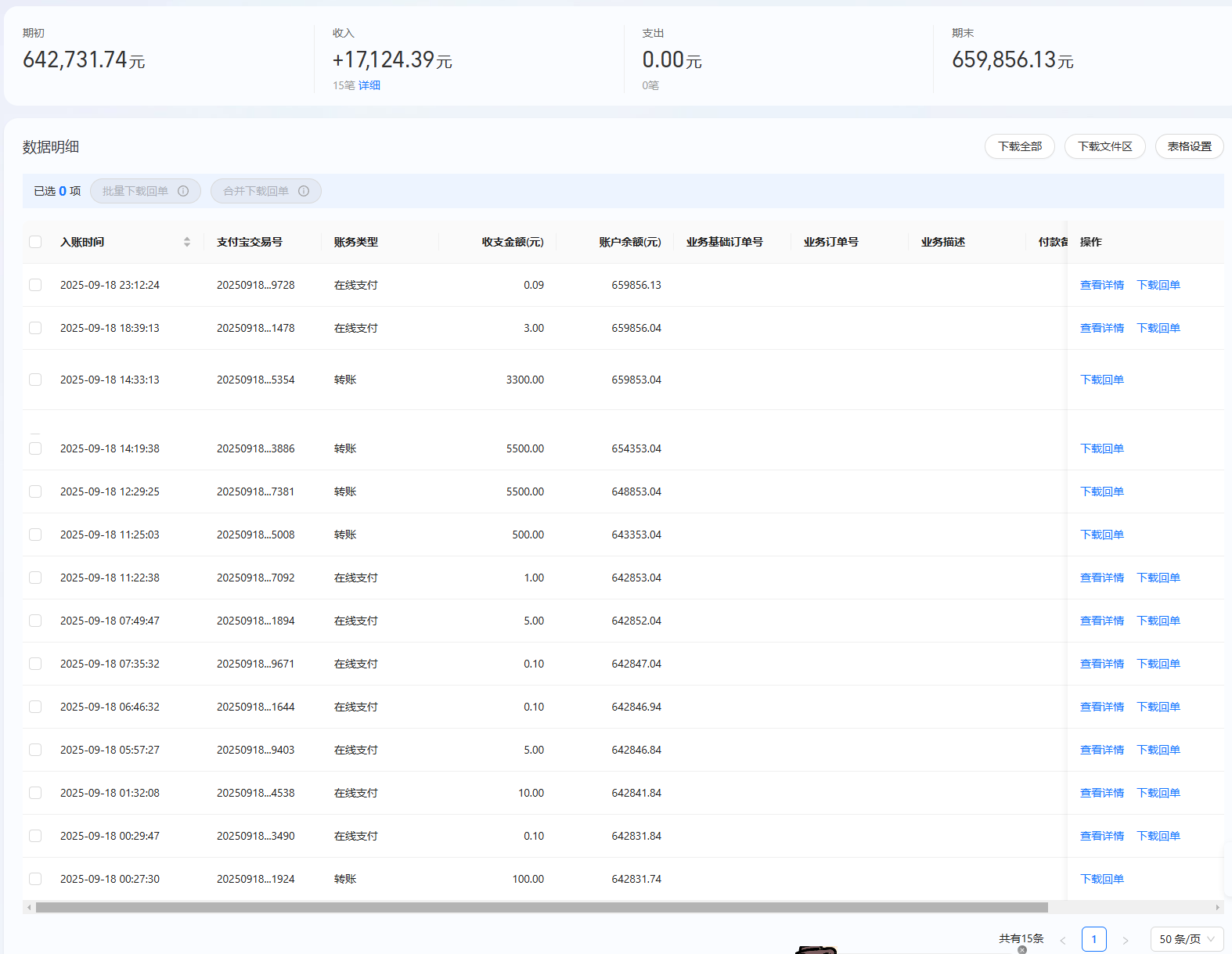Sort by 入账时间 using sort arrows
This screenshot has height=954, width=1232.
187,242
